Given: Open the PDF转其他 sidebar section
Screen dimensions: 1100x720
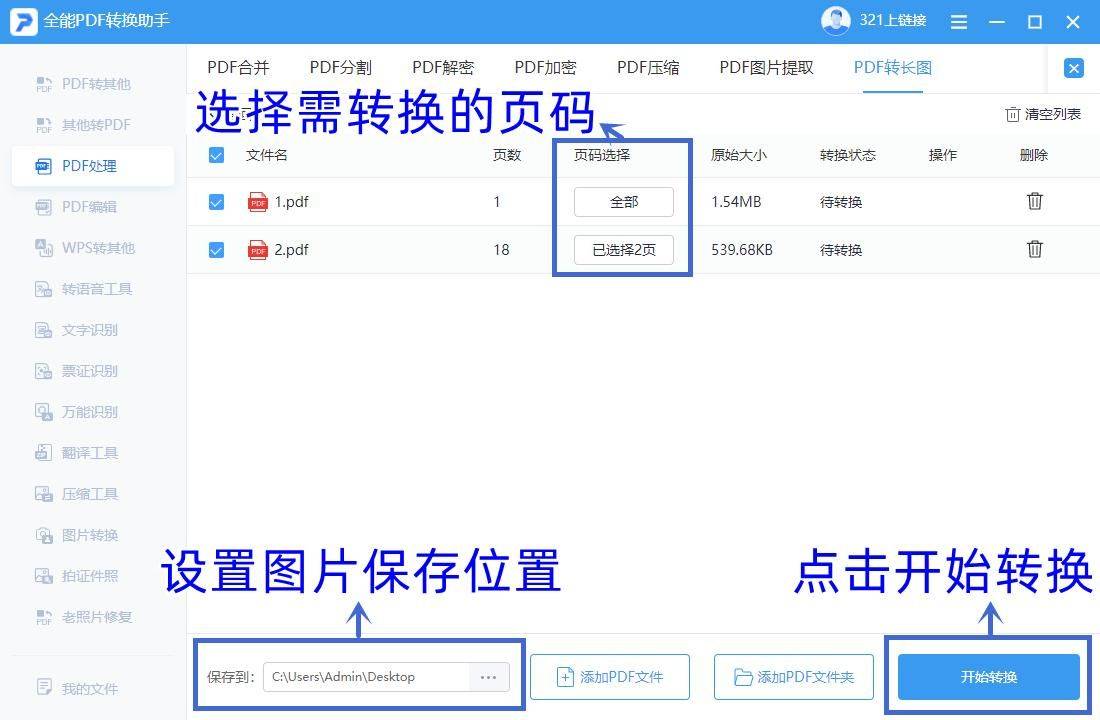Looking at the screenshot, I should tap(83, 84).
